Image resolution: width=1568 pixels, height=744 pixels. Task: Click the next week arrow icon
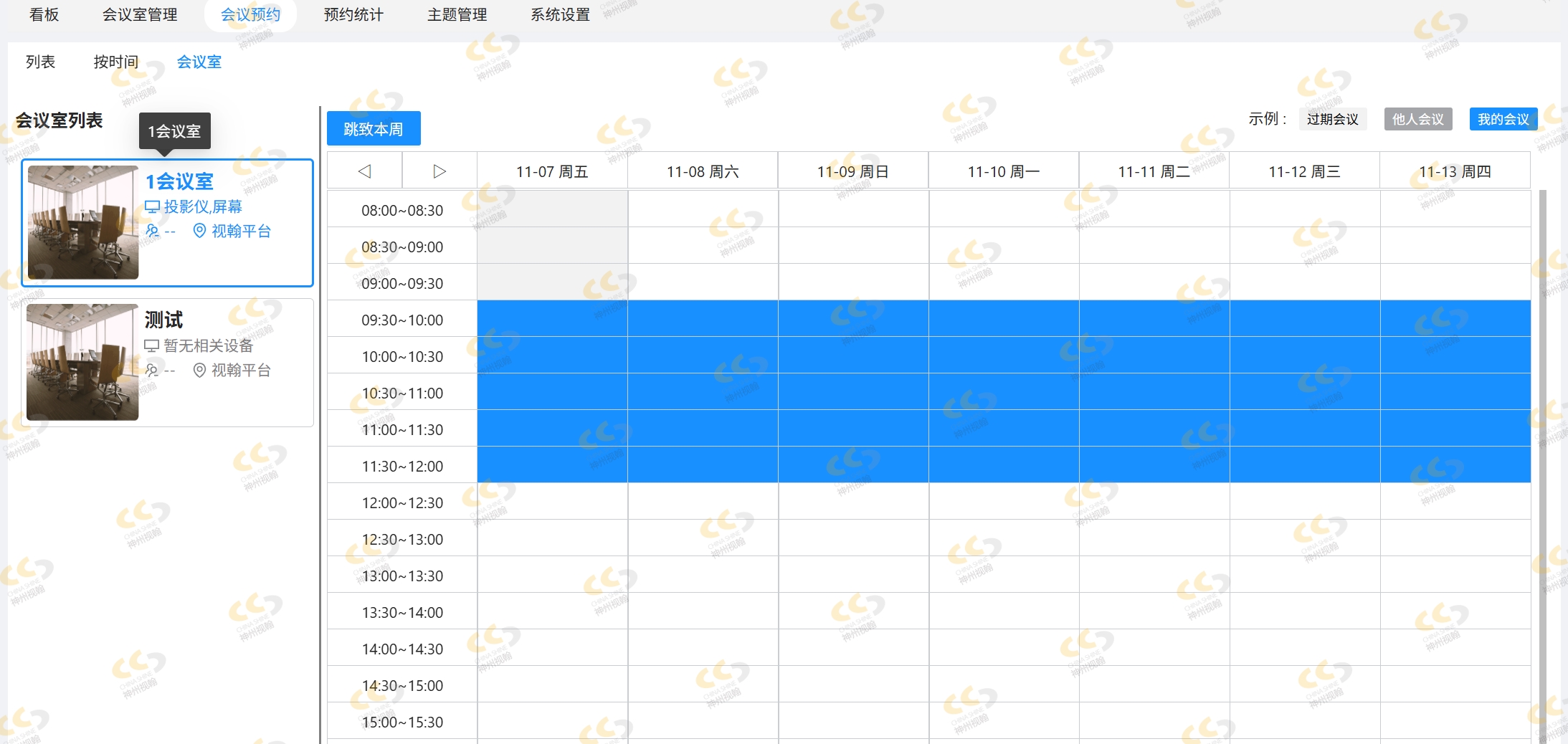point(439,171)
